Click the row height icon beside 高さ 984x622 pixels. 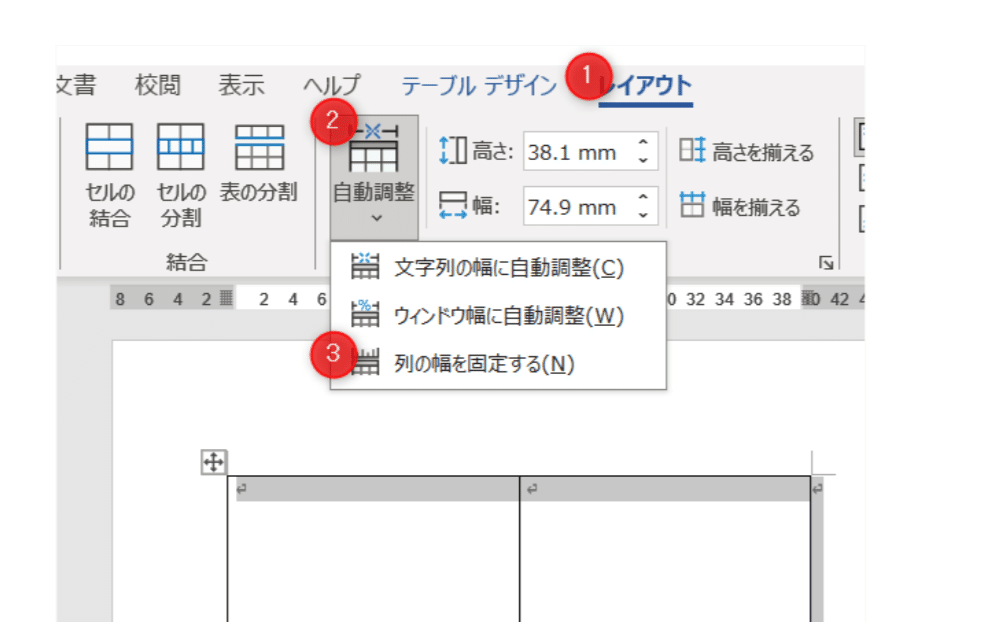pos(452,151)
